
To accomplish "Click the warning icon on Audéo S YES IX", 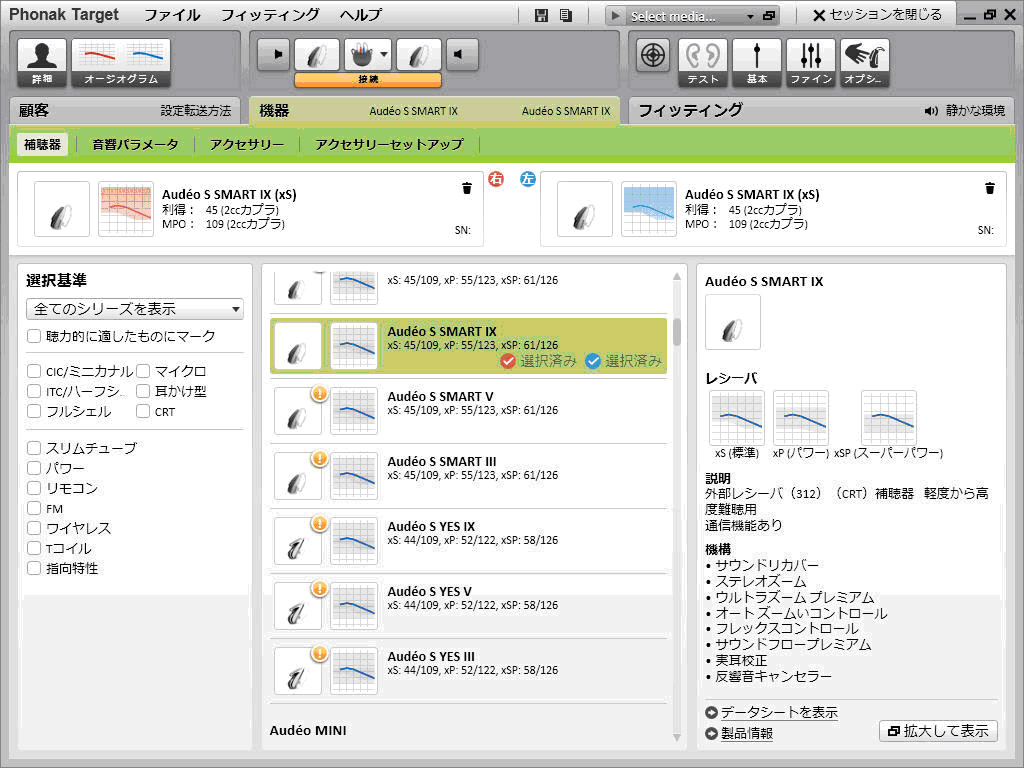I will click(319, 523).
